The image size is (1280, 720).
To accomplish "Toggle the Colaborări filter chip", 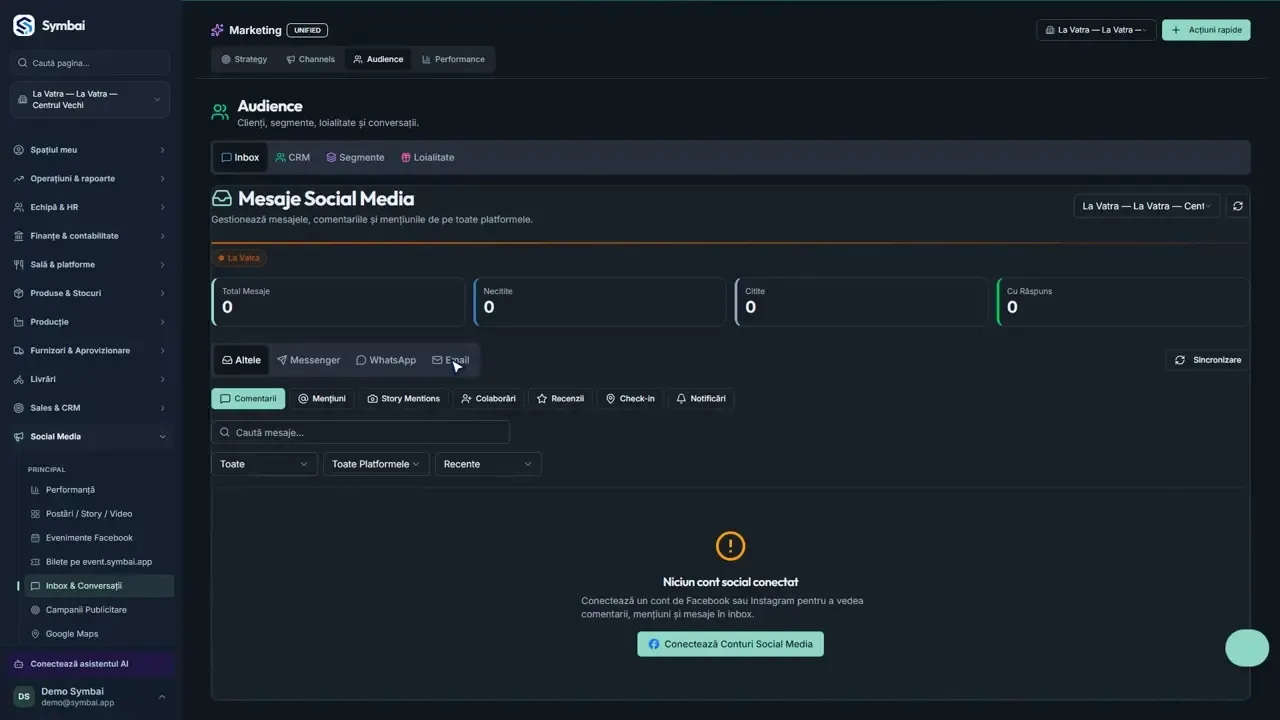I will point(488,399).
